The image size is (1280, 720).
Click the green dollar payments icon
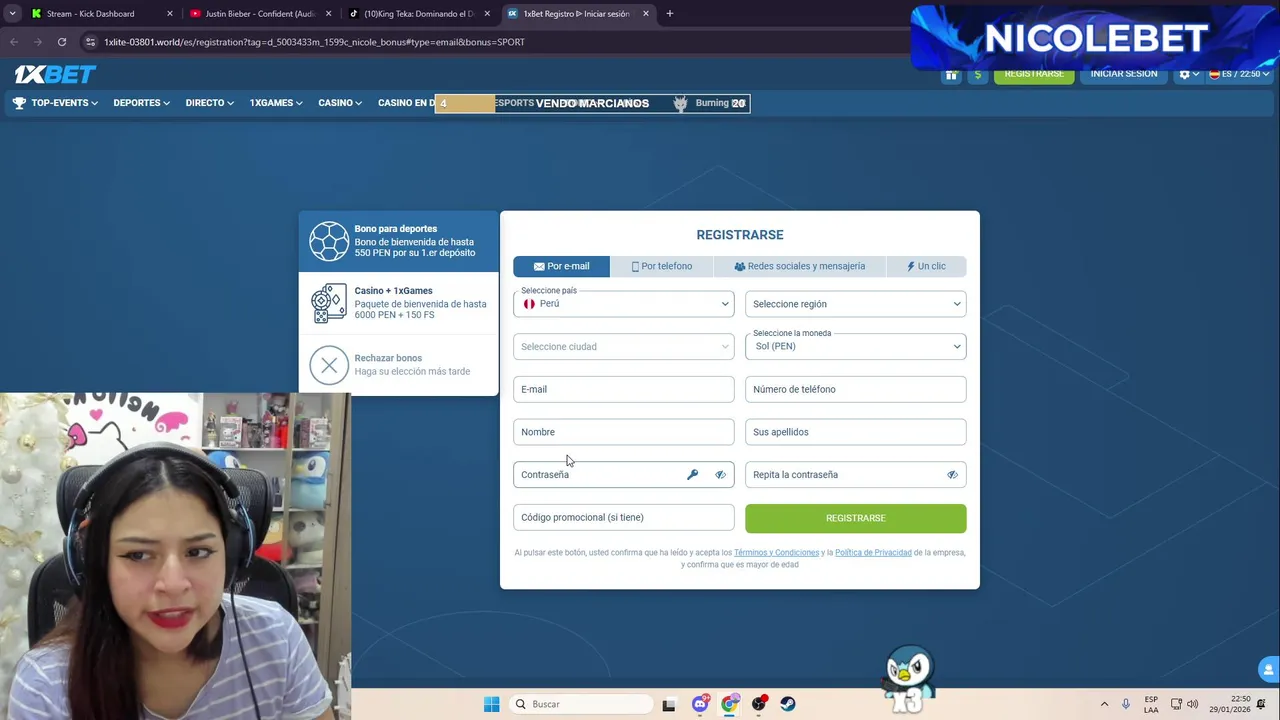click(x=977, y=74)
